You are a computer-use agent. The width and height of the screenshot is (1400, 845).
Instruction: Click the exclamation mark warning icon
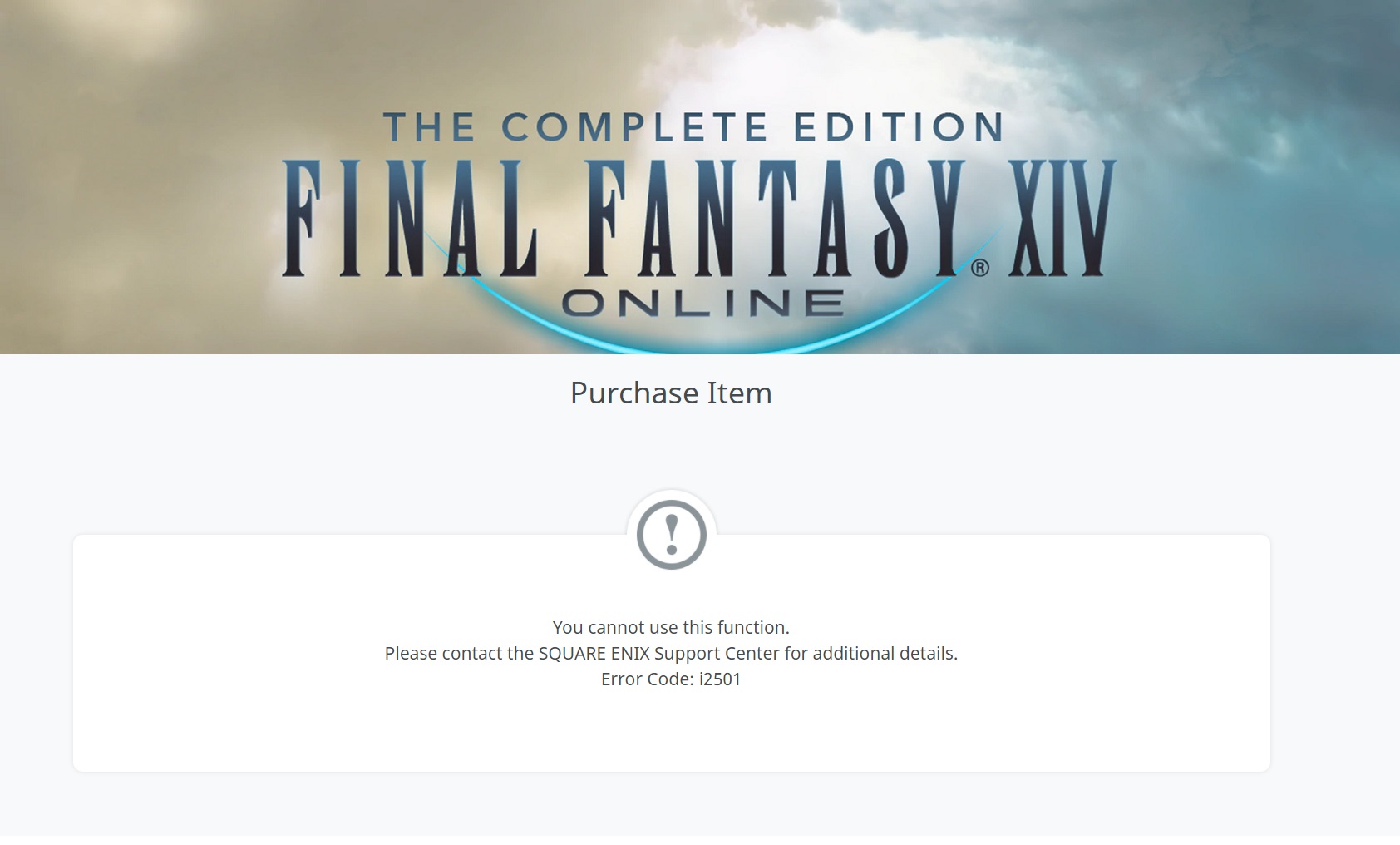672,535
